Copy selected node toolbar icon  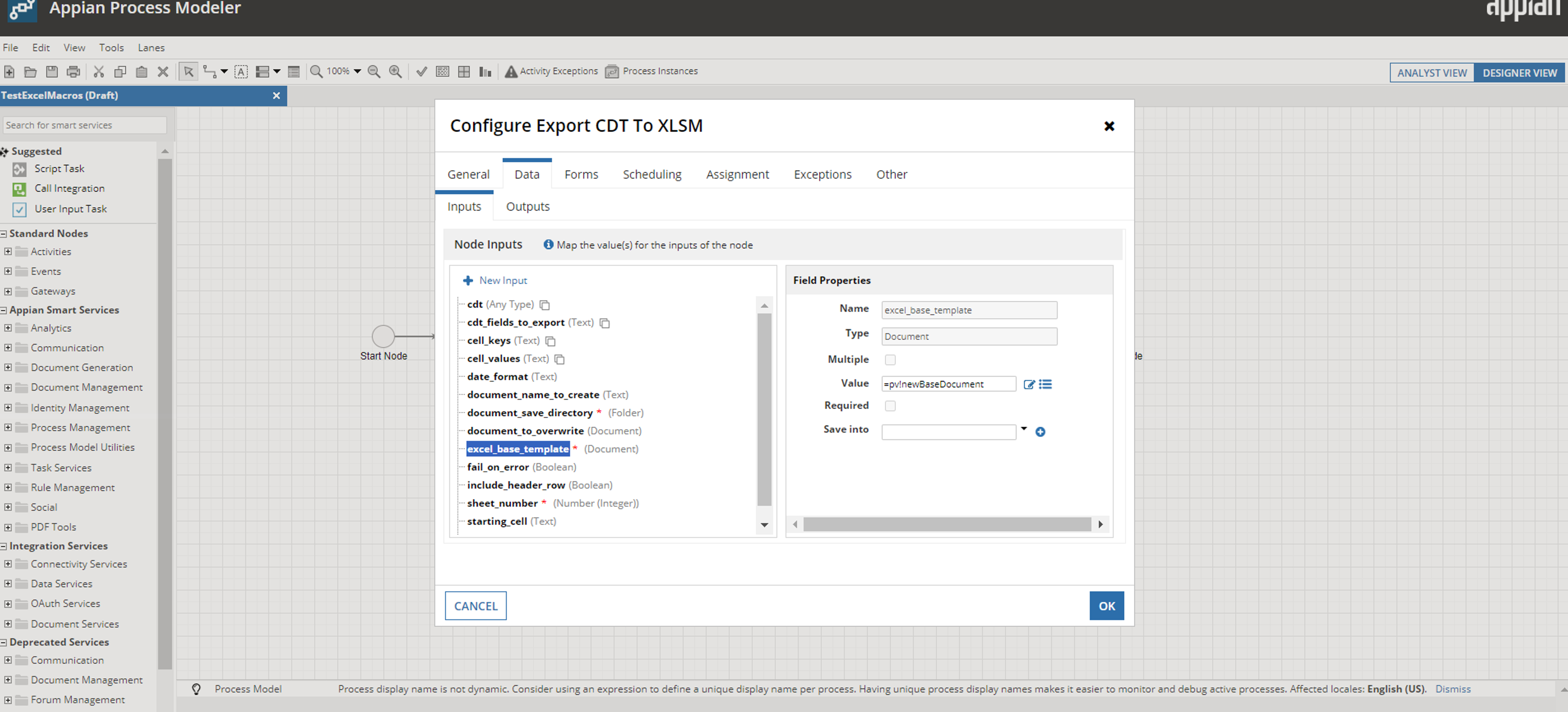(120, 72)
